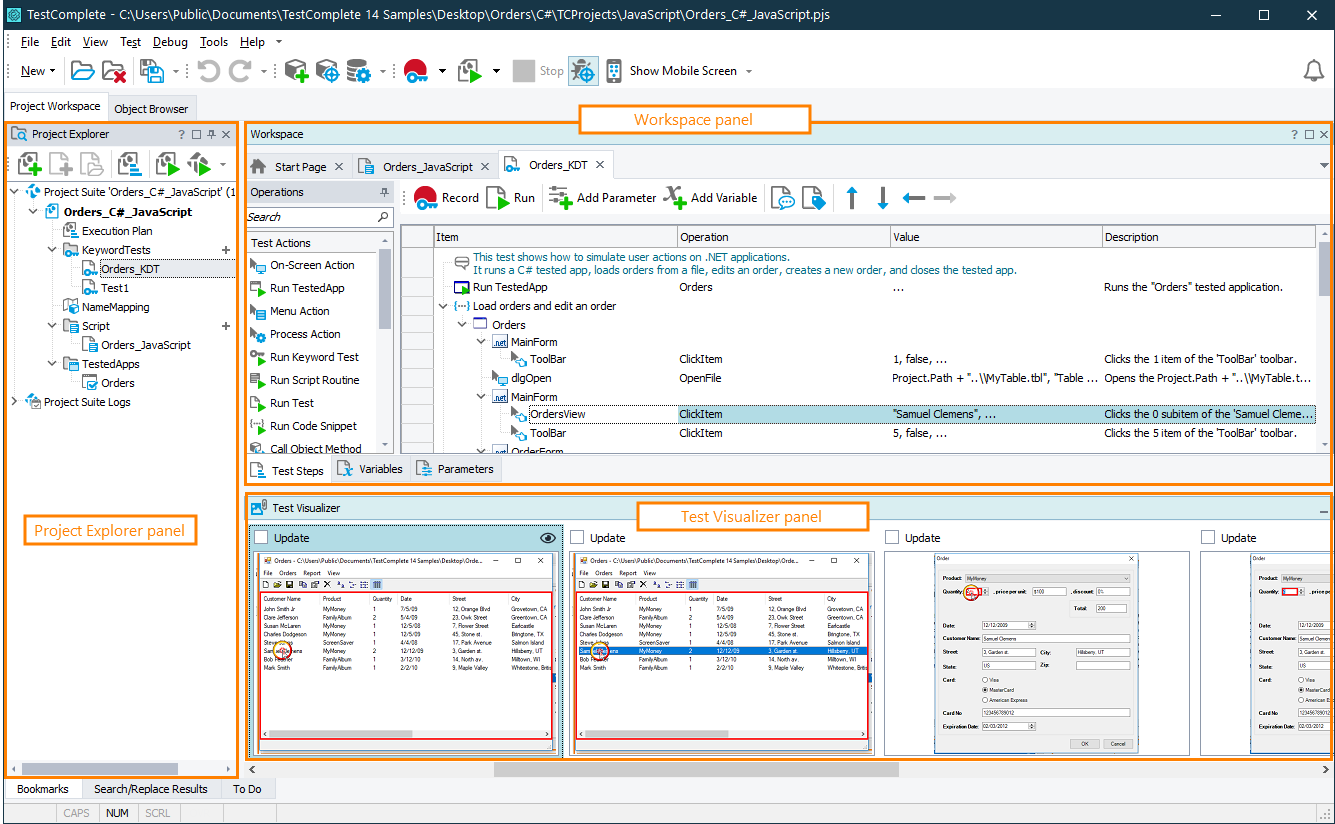Screen dimensions: 1335x824
Task: Toggle the eye icon on the first visualizer frame
Action: pyautogui.click(x=547, y=538)
